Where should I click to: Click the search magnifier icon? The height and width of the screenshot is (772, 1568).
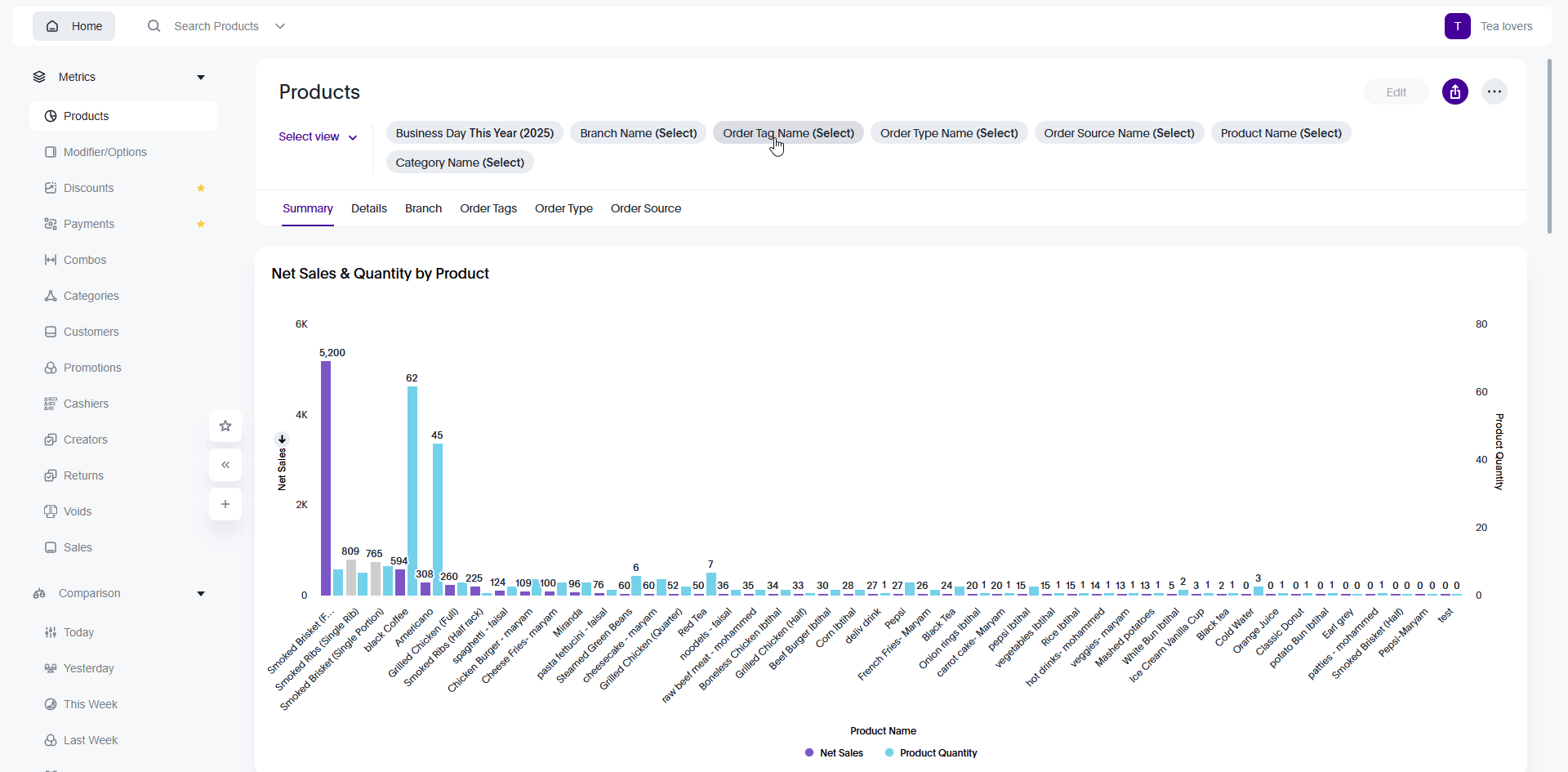tap(154, 26)
